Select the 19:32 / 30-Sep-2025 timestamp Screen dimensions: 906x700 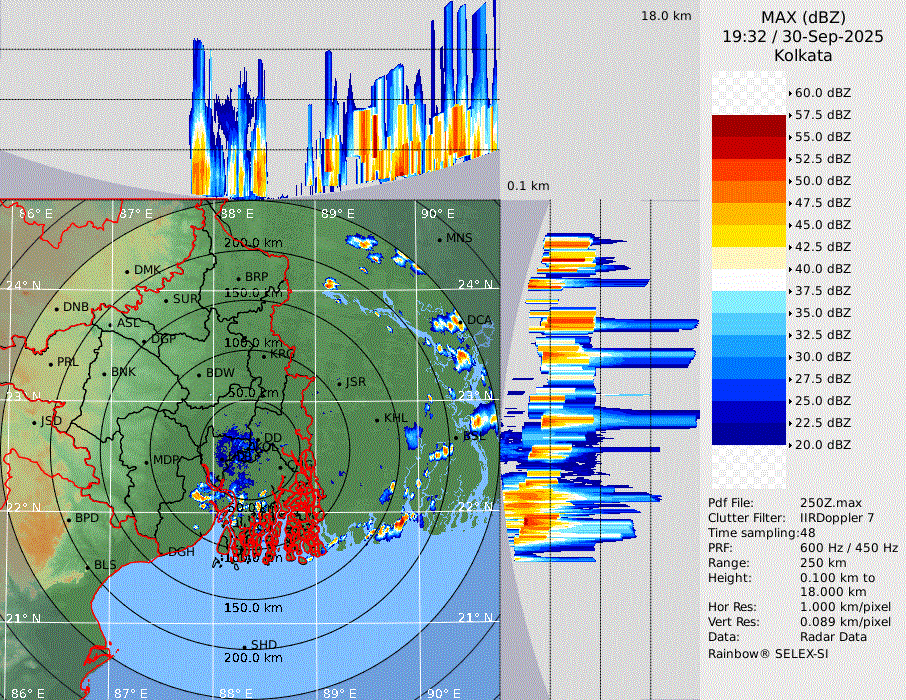803,36
